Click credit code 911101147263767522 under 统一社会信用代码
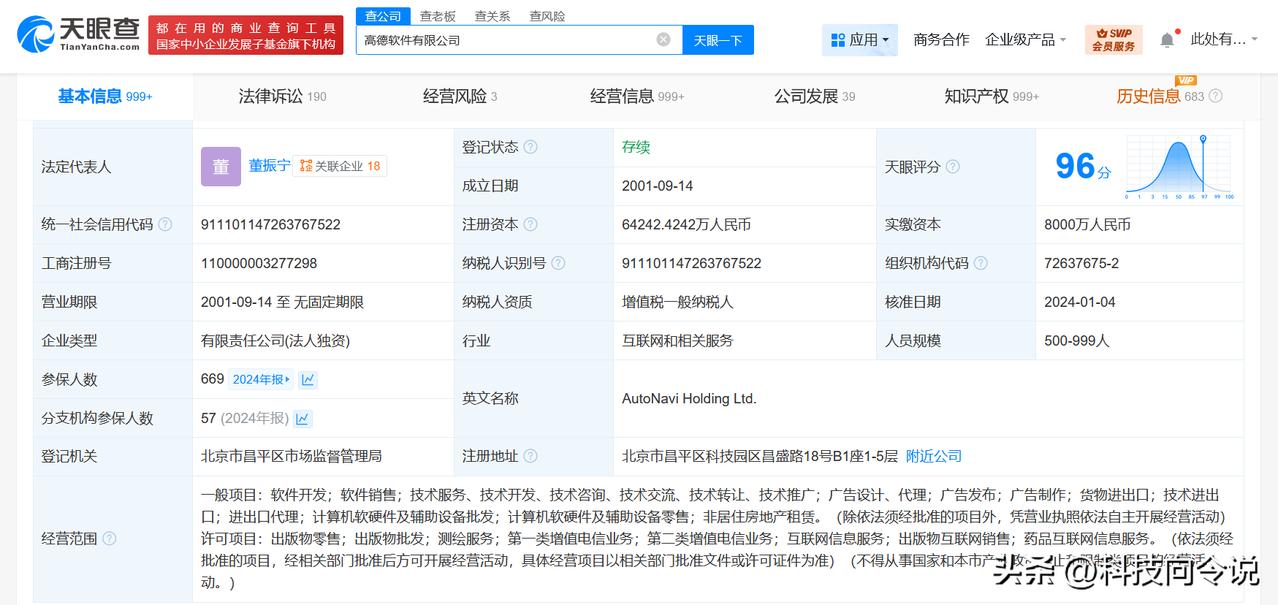The height and width of the screenshot is (605, 1278). point(271,225)
